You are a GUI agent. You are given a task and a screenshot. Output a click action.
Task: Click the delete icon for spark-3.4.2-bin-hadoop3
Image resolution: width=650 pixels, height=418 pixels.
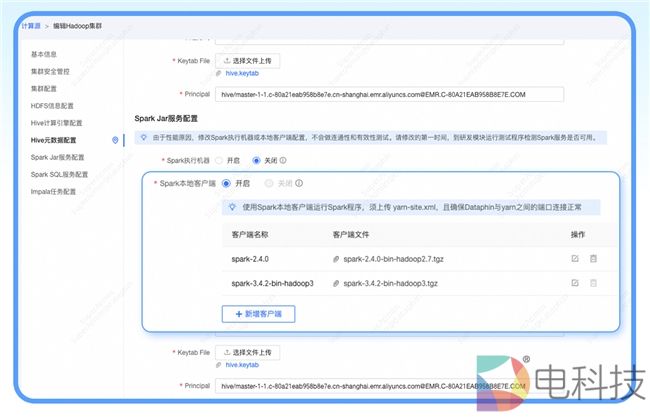pos(593,283)
